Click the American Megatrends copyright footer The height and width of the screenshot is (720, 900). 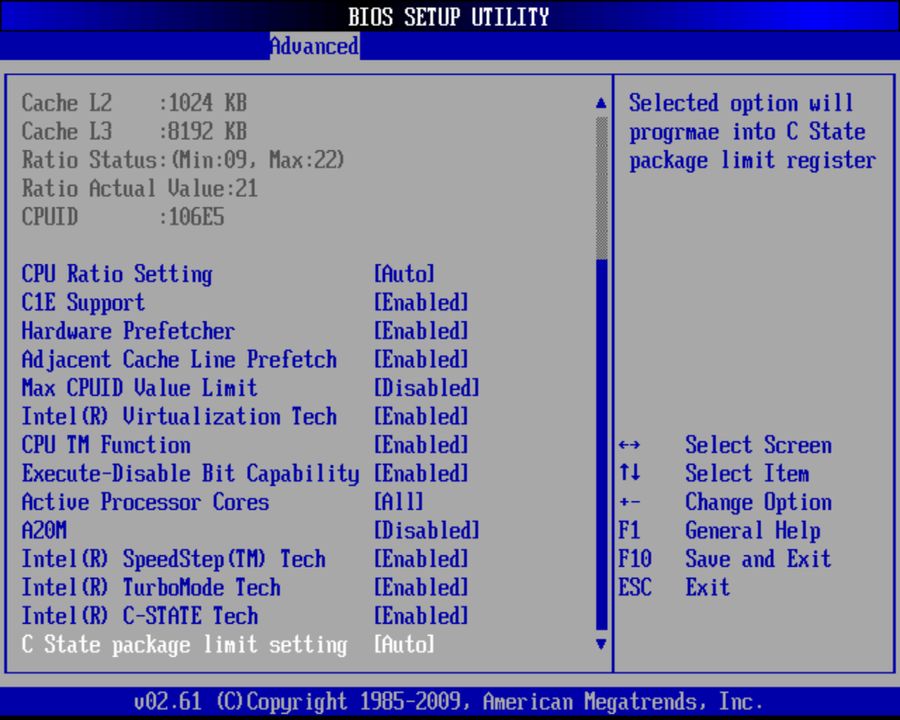click(x=448, y=702)
